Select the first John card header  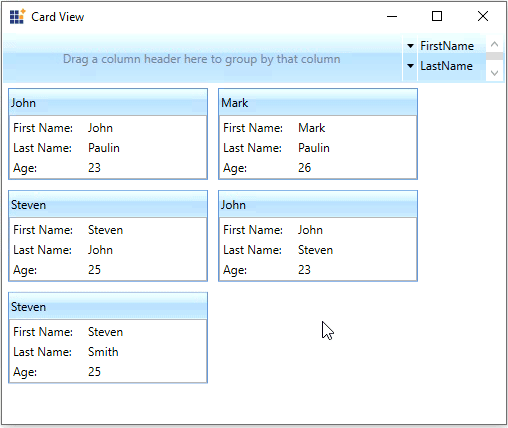coord(108,103)
